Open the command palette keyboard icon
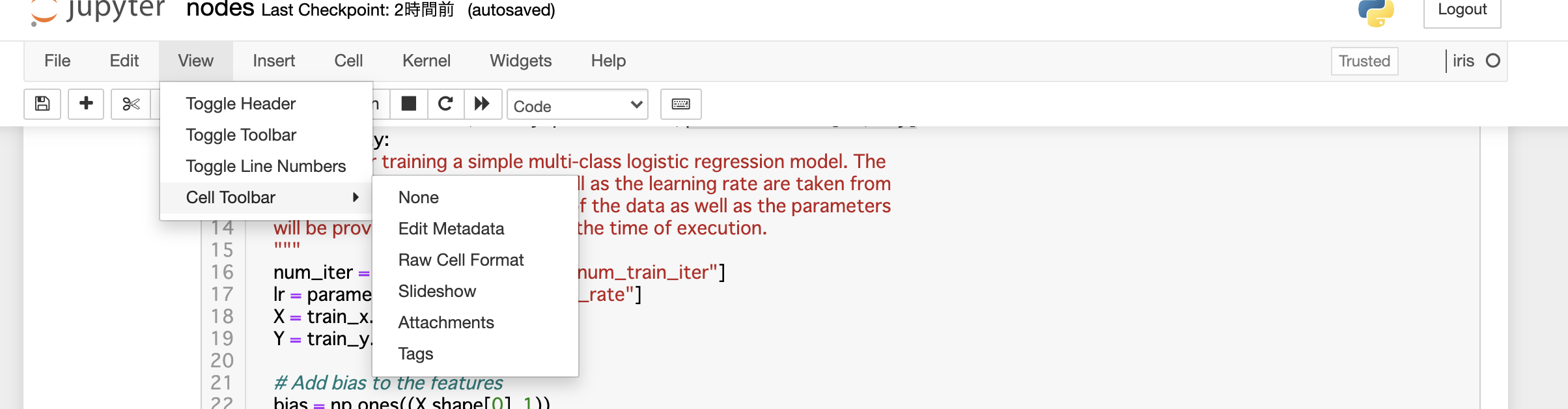 point(681,104)
